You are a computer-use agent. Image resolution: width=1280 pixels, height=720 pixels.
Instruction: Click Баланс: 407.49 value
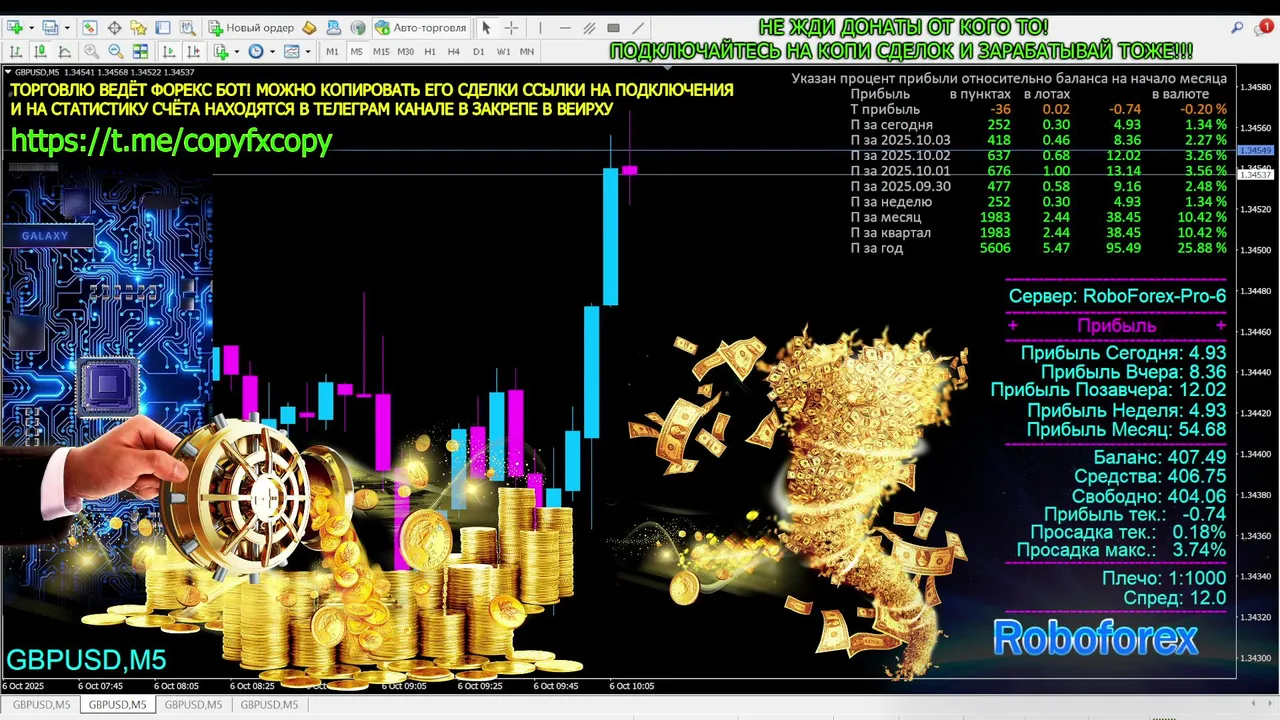(x=1159, y=457)
